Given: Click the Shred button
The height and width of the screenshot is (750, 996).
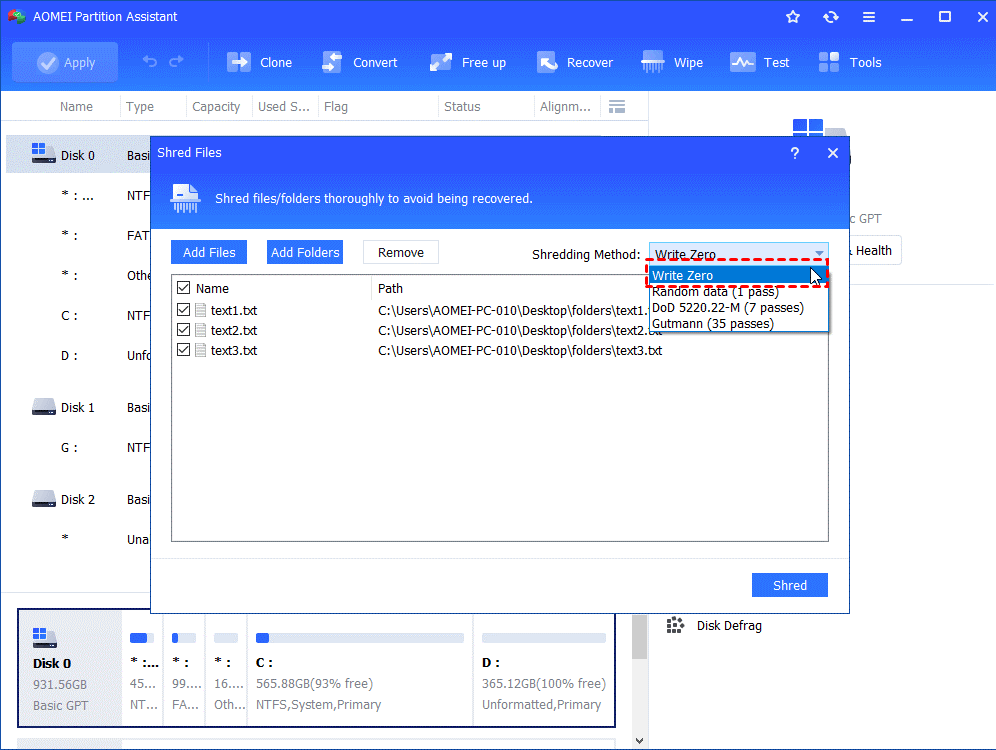Looking at the screenshot, I should click(789, 585).
